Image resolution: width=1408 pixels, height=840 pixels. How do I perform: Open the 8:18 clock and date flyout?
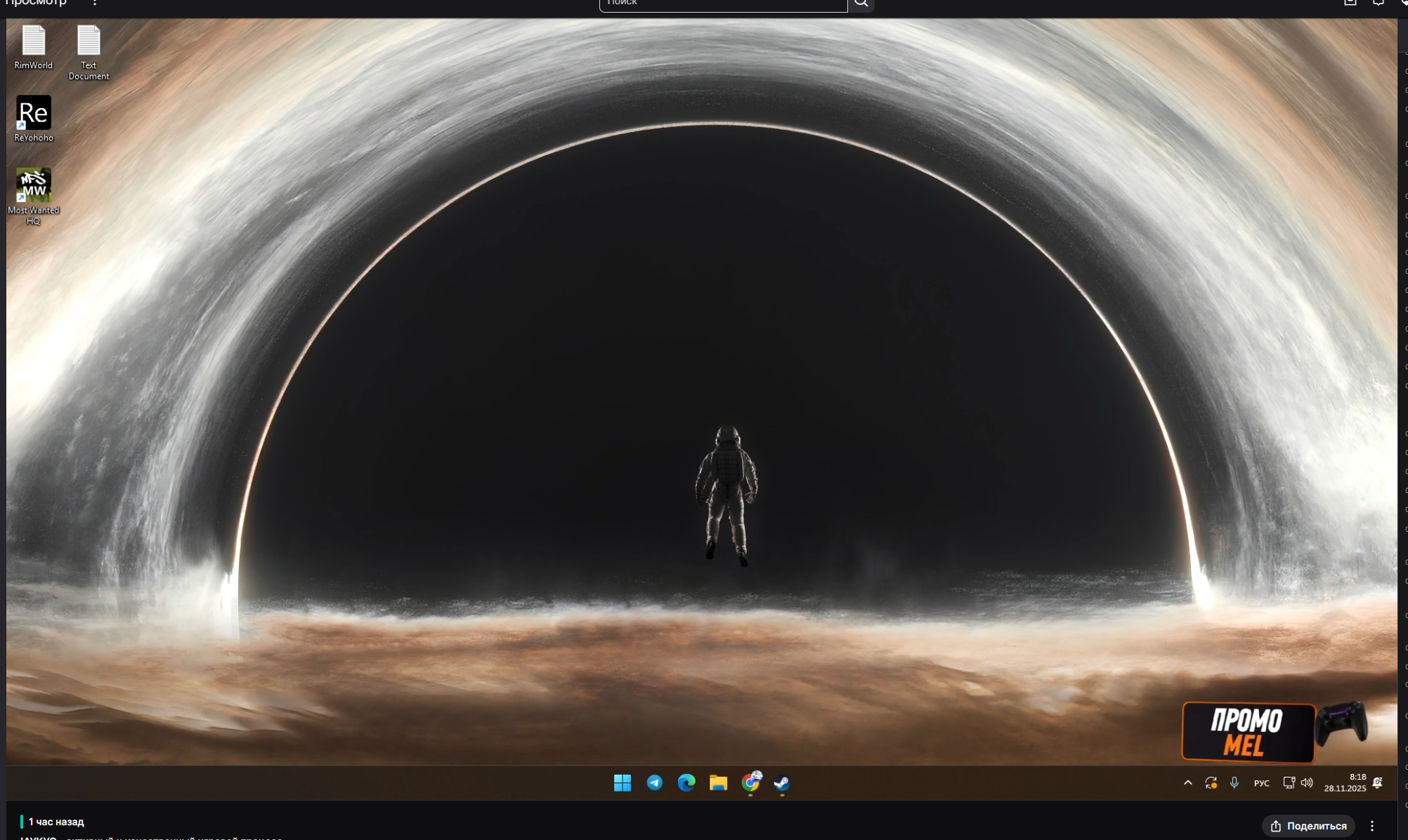click(x=1345, y=782)
